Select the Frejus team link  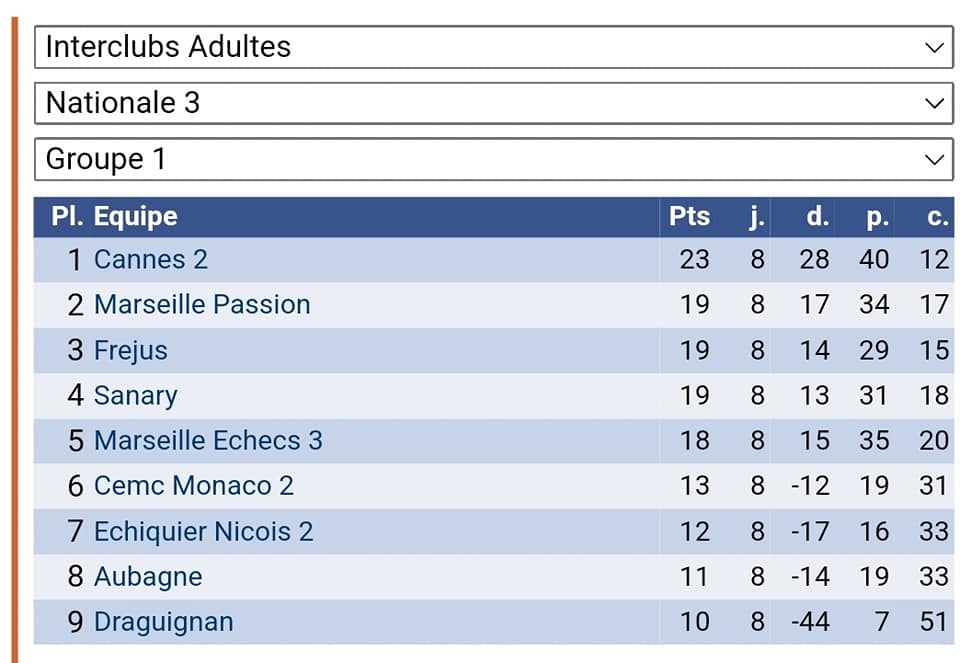point(130,351)
